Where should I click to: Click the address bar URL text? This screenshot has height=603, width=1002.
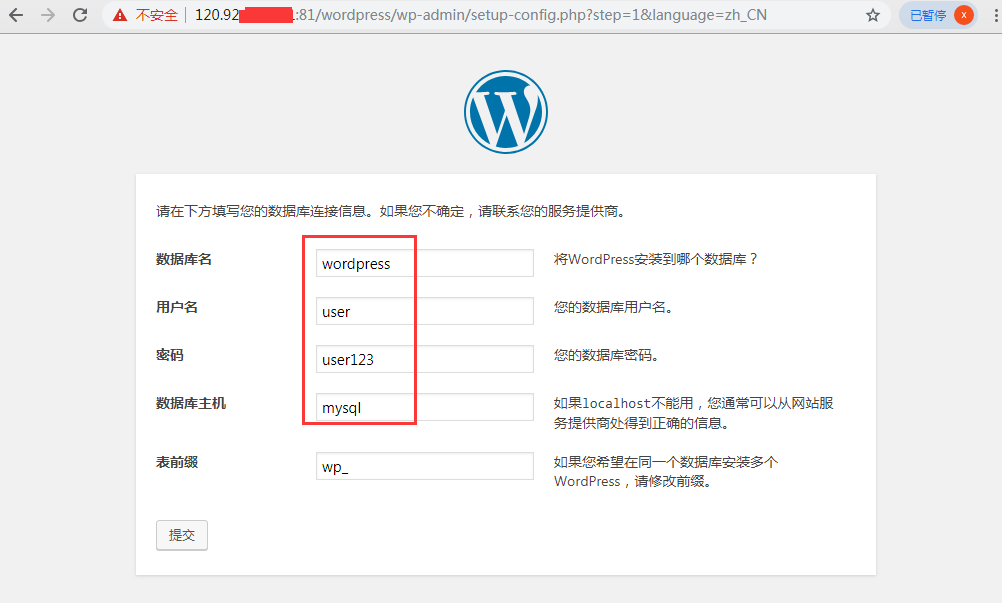[481, 15]
